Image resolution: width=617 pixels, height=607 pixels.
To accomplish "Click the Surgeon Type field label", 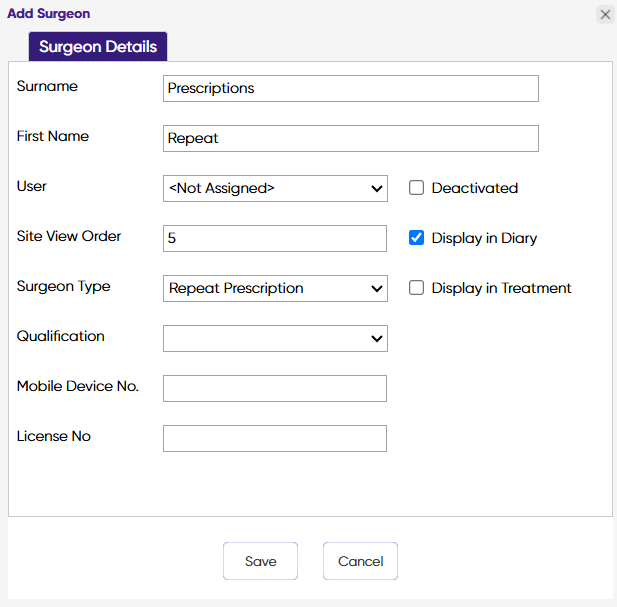I will pos(64,286).
